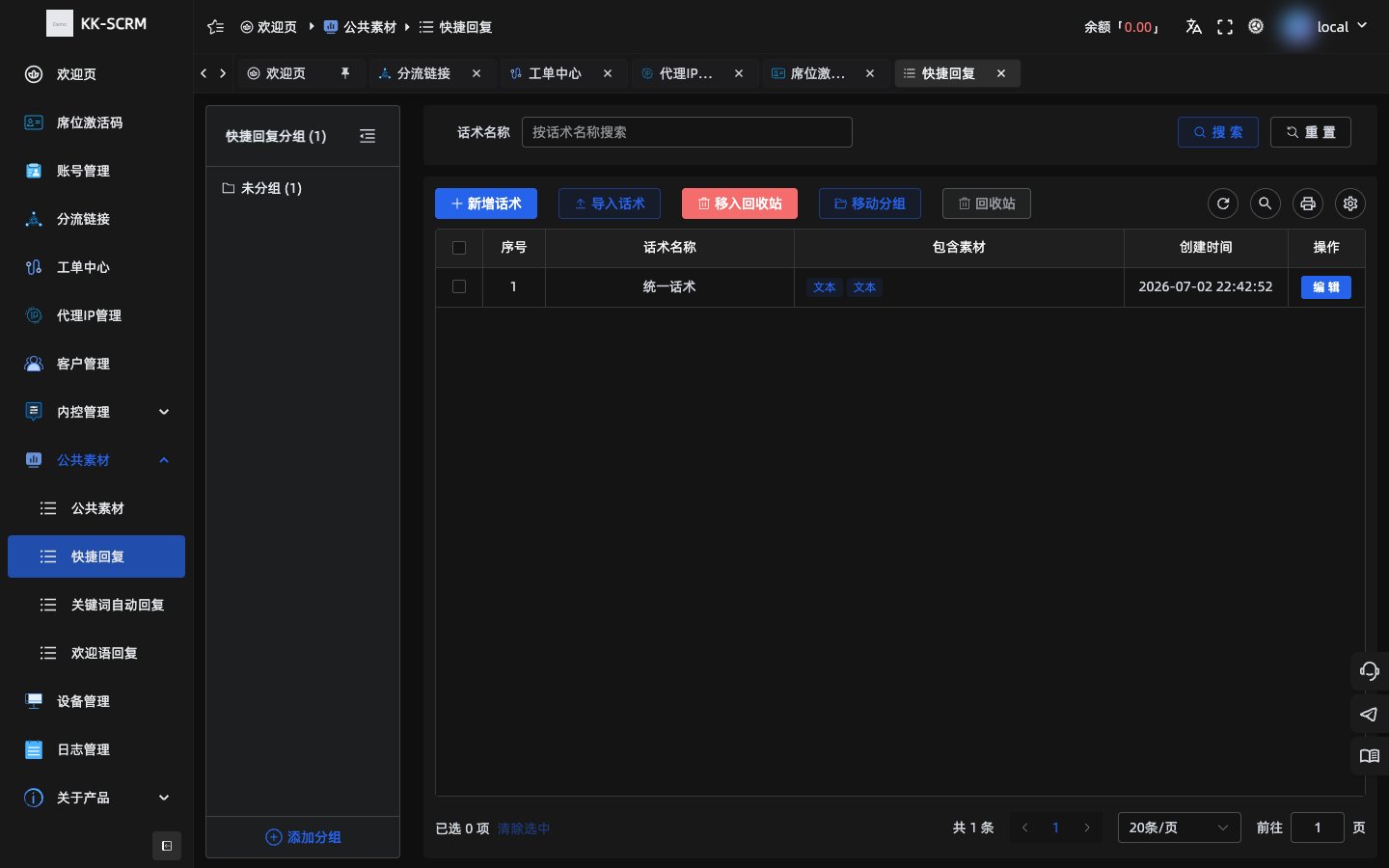
Task: Click 导入话术 button
Action: [x=610, y=203]
